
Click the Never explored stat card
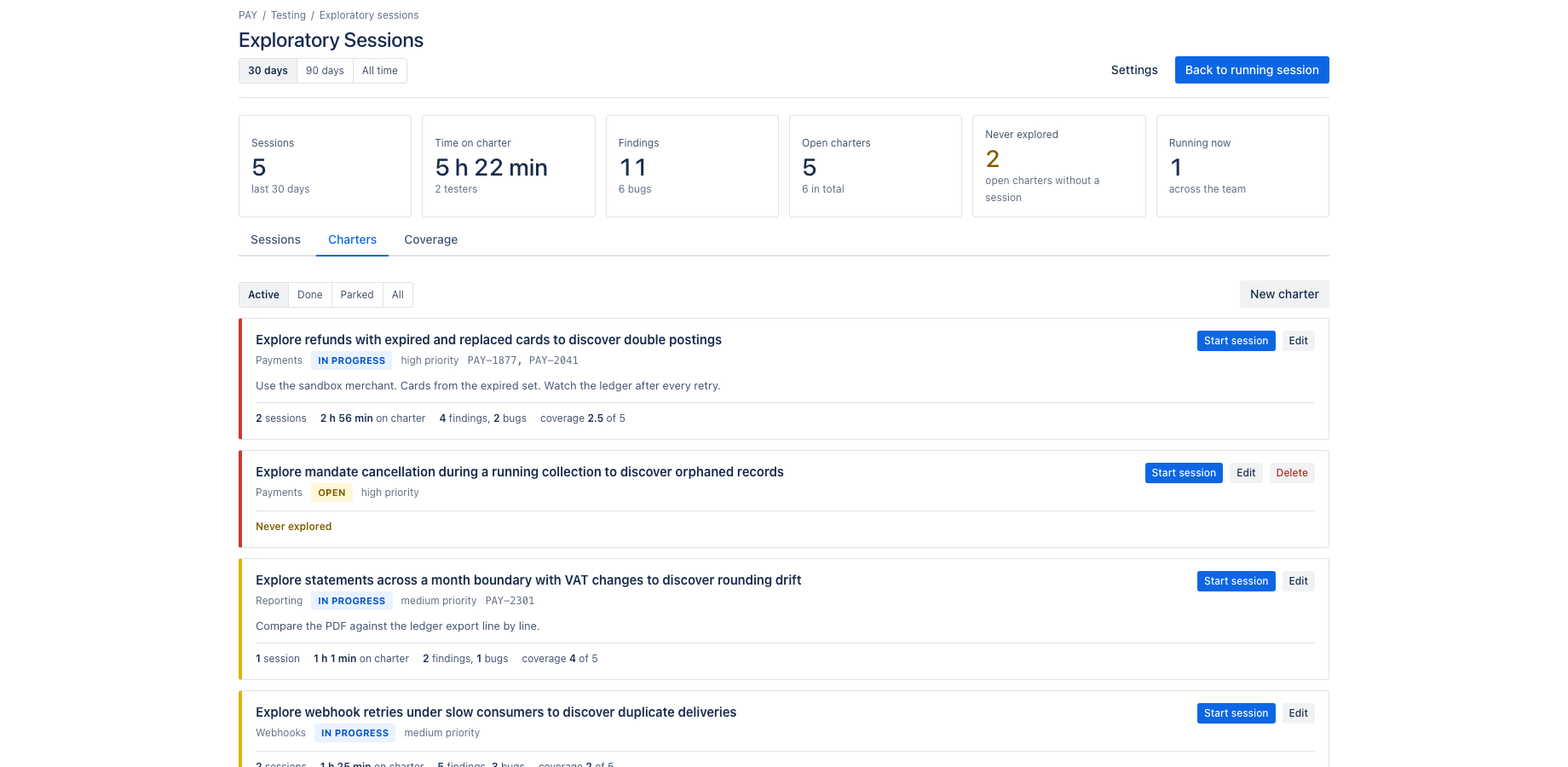(x=1059, y=166)
